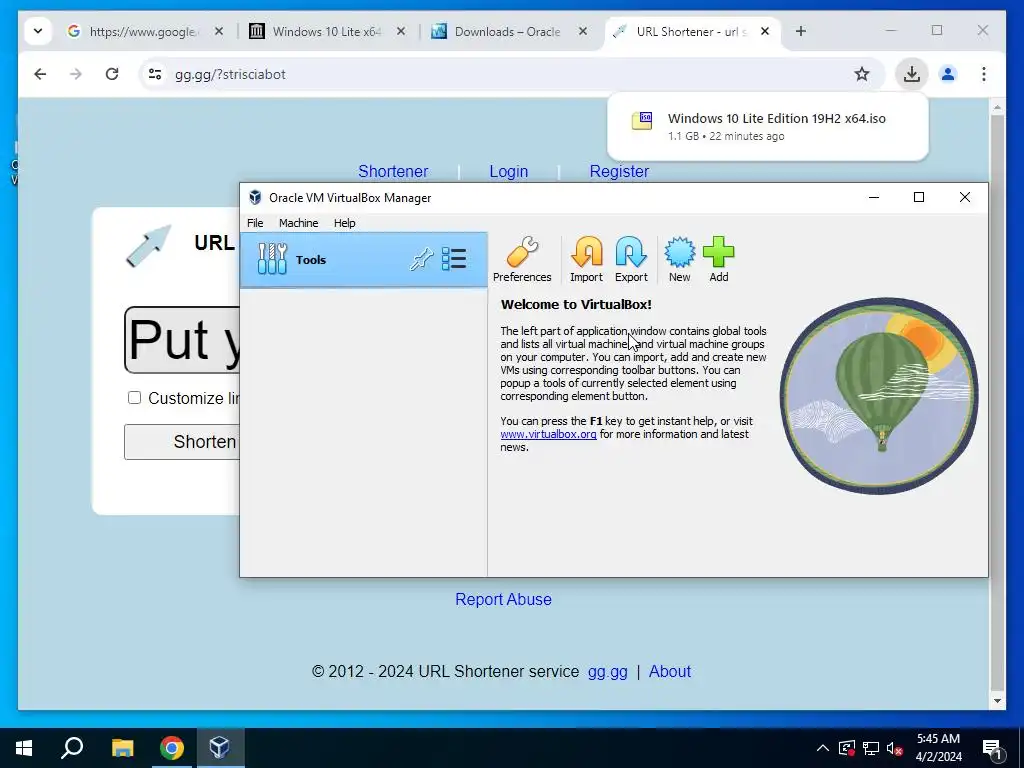Select the Tools item in sidebar
This screenshot has height=768, width=1024.
(364, 259)
